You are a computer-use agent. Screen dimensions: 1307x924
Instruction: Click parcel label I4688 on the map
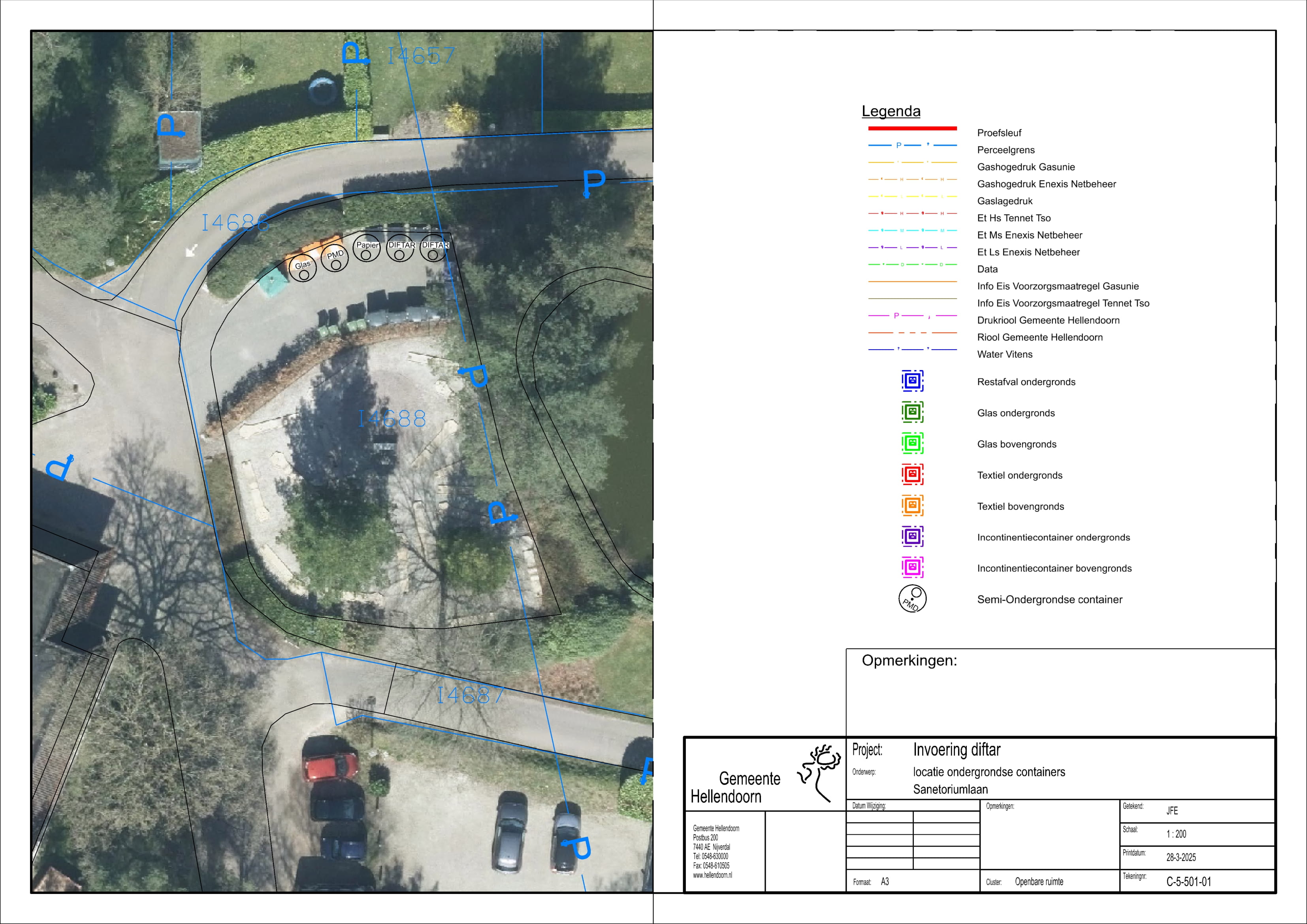pyautogui.click(x=392, y=419)
